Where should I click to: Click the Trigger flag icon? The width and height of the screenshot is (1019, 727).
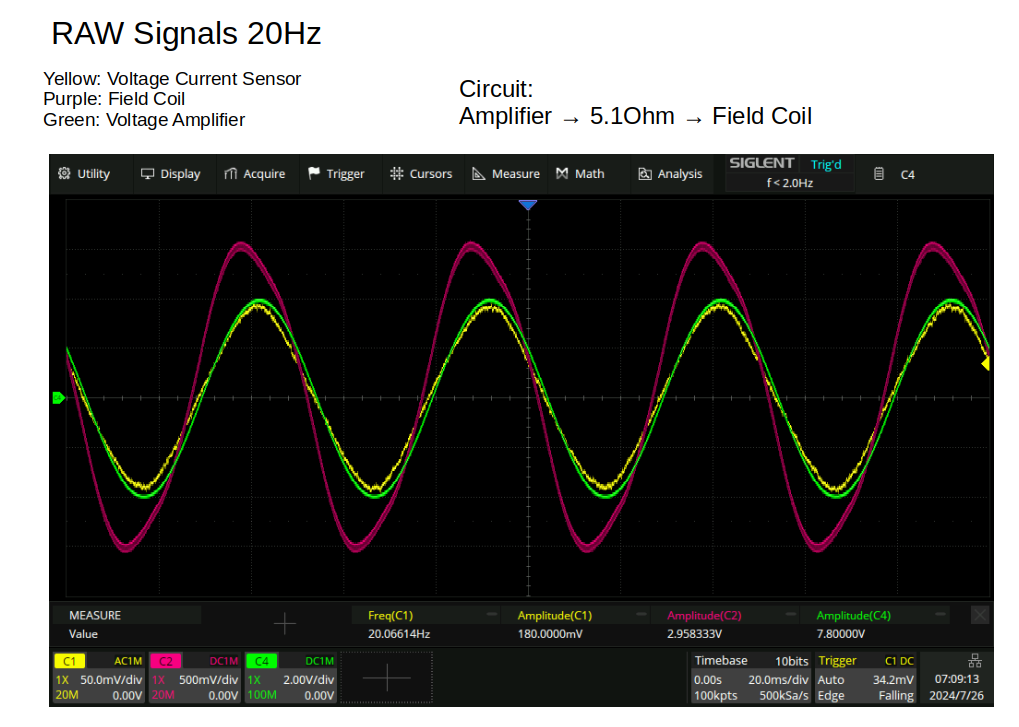point(314,173)
